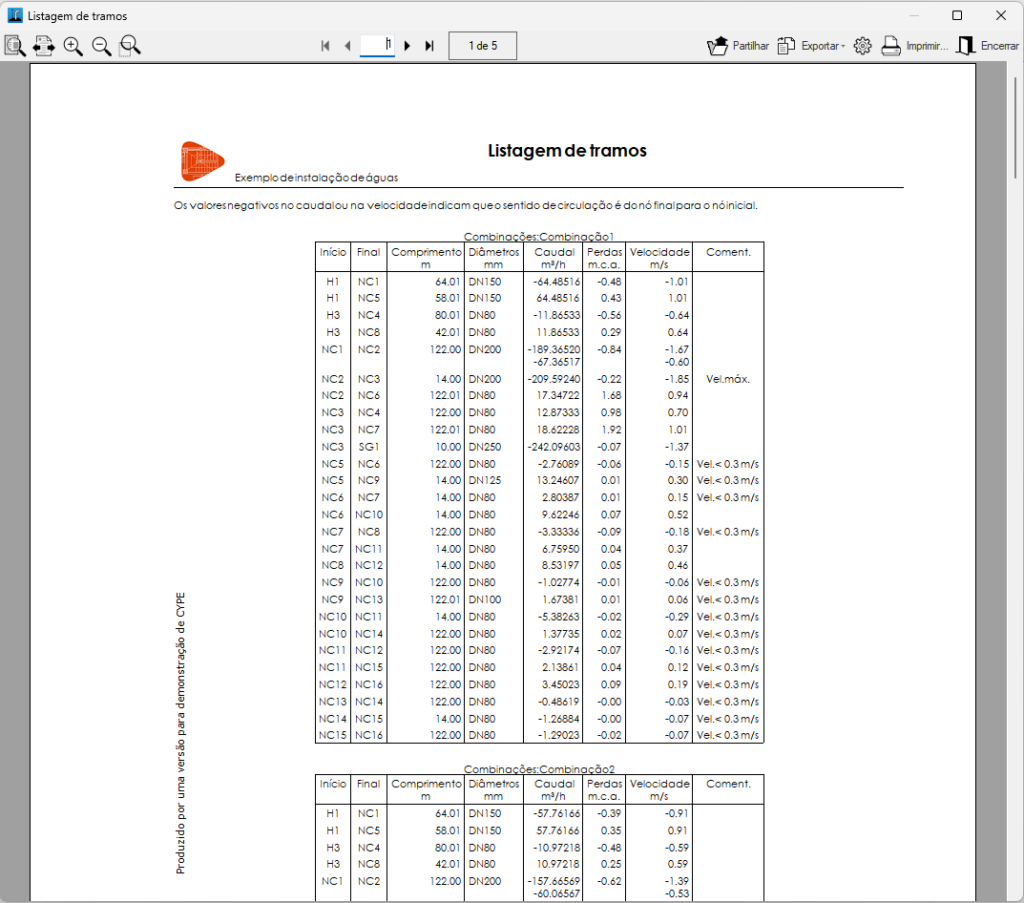Click the NC16 cell in the NC12 row
The height and width of the screenshot is (903, 1024).
pyautogui.click(x=368, y=684)
